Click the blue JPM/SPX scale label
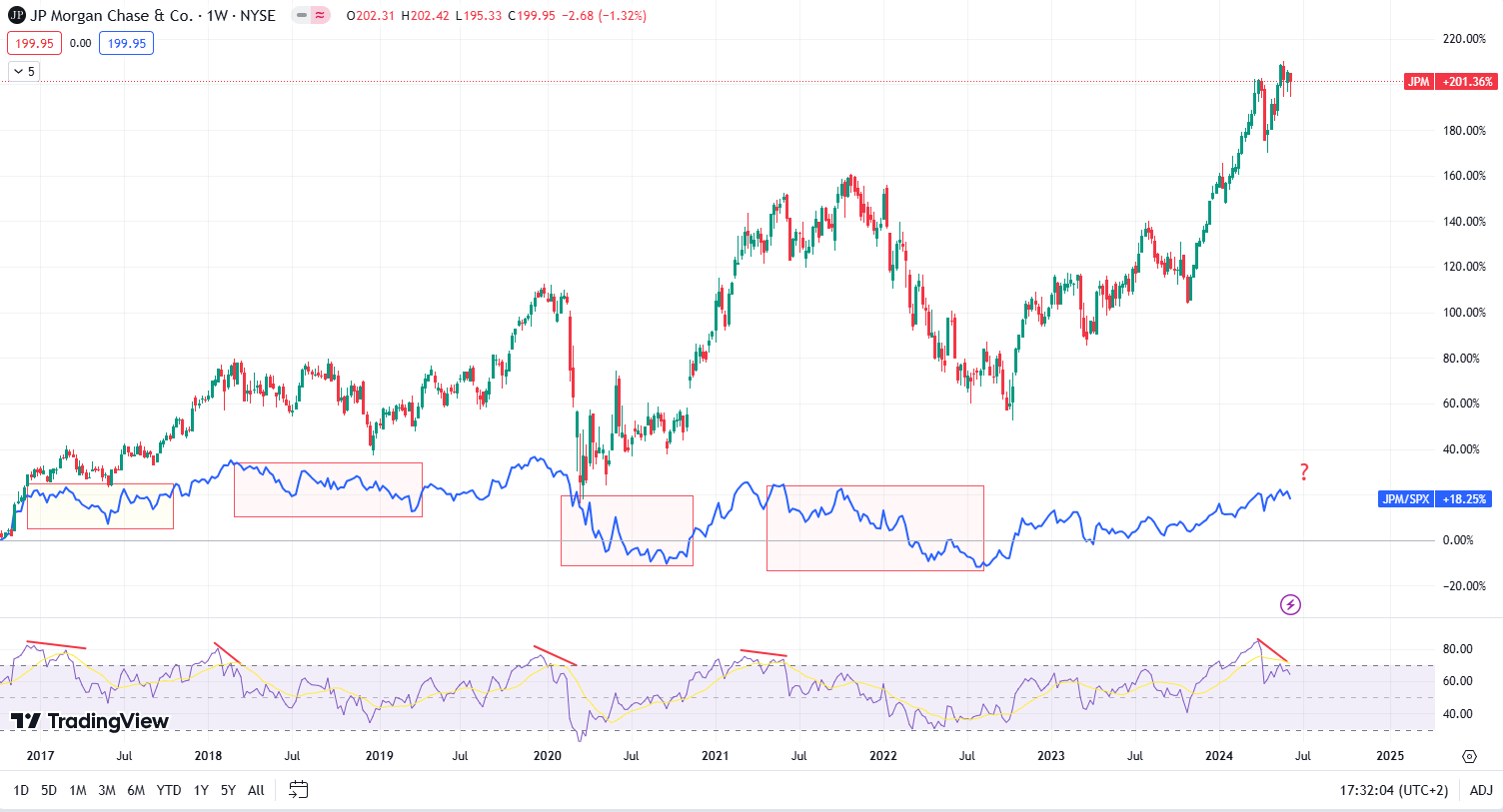The image size is (1503, 812). (1405, 498)
